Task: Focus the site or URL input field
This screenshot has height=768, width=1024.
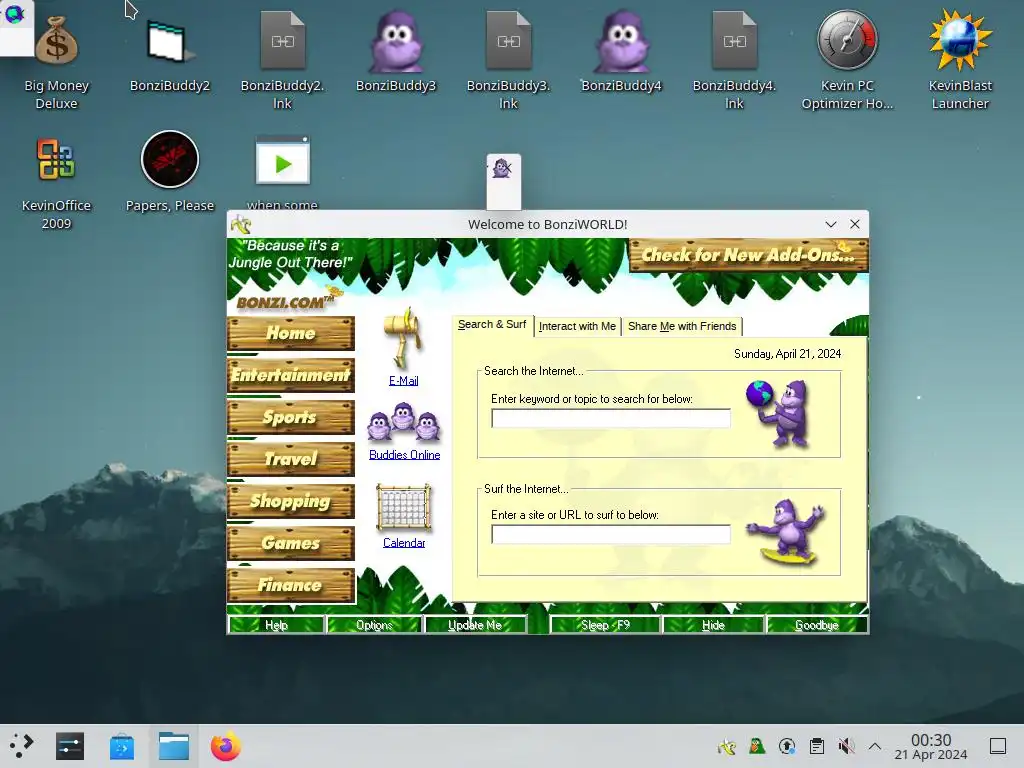Action: click(611, 534)
